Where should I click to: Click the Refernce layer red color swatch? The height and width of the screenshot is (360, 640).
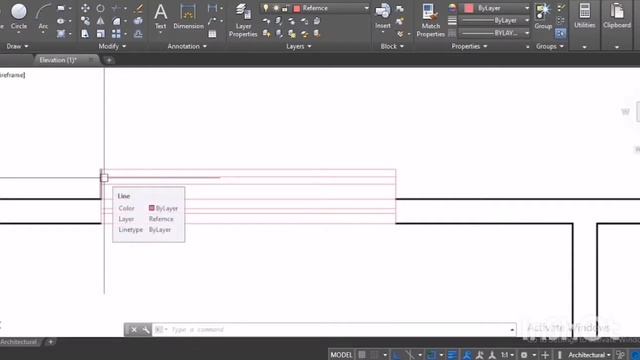click(x=297, y=8)
